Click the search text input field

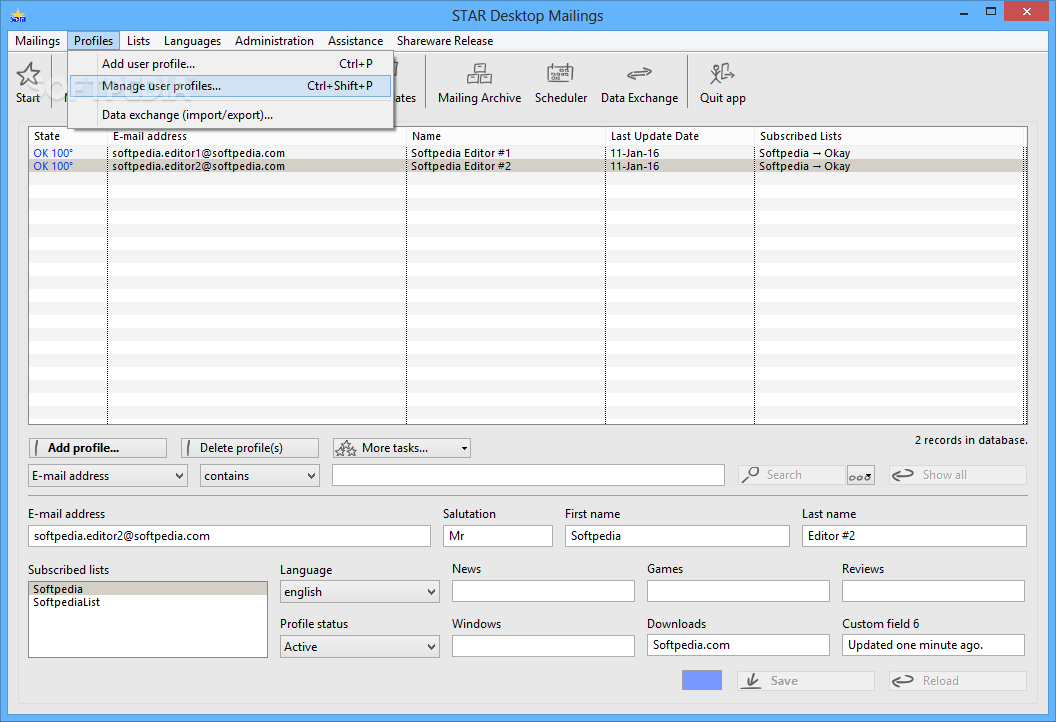pos(528,475)
